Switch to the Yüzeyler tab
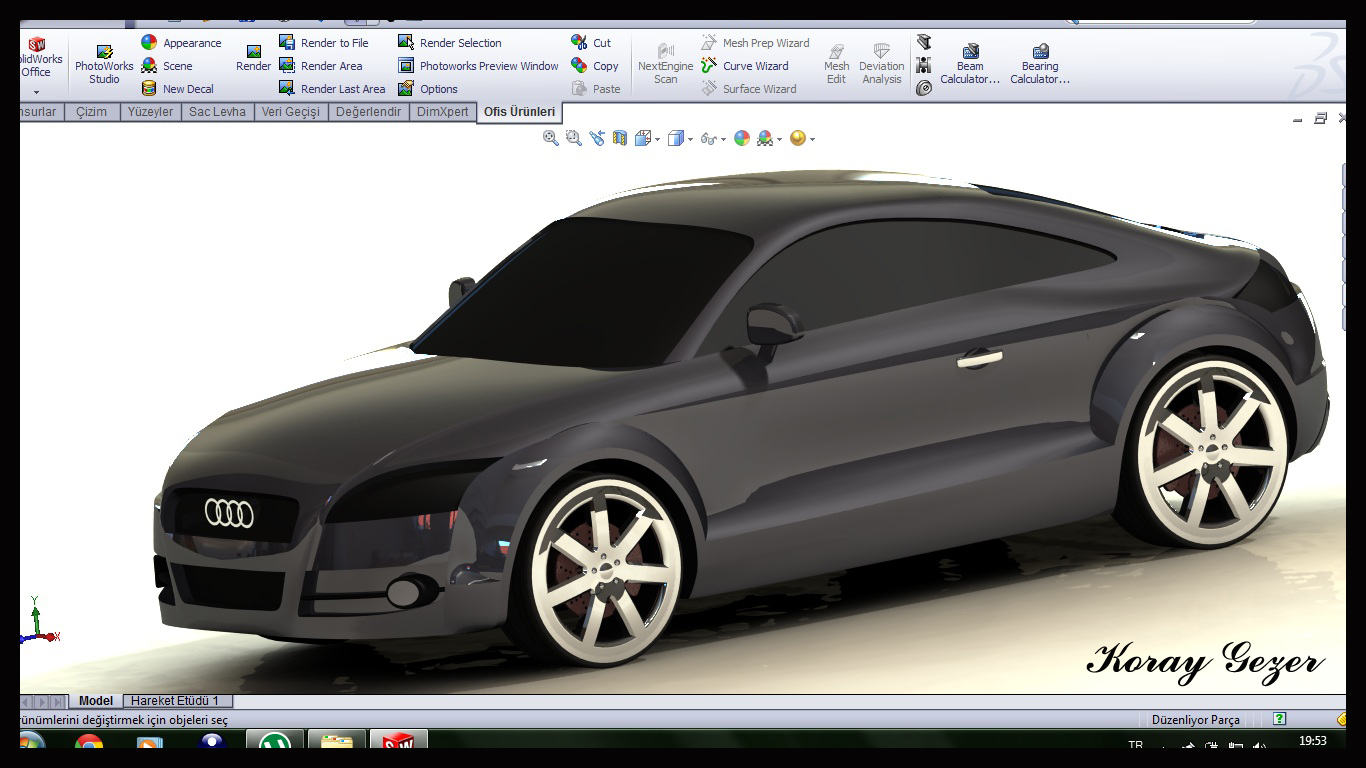1366x768 pixels. 150,112
